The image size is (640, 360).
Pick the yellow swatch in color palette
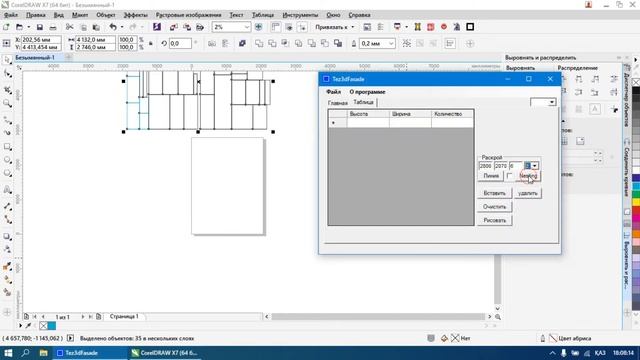click(x=636, y=202)
